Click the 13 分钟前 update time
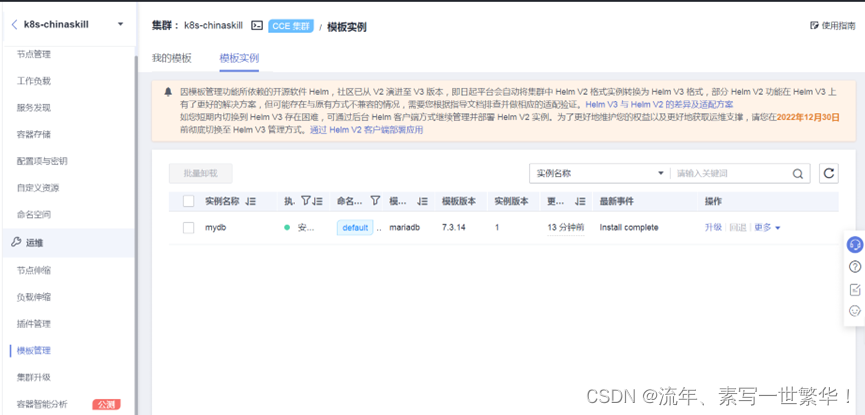Viewport: 865px width, 415px height. tap(565, 227)
